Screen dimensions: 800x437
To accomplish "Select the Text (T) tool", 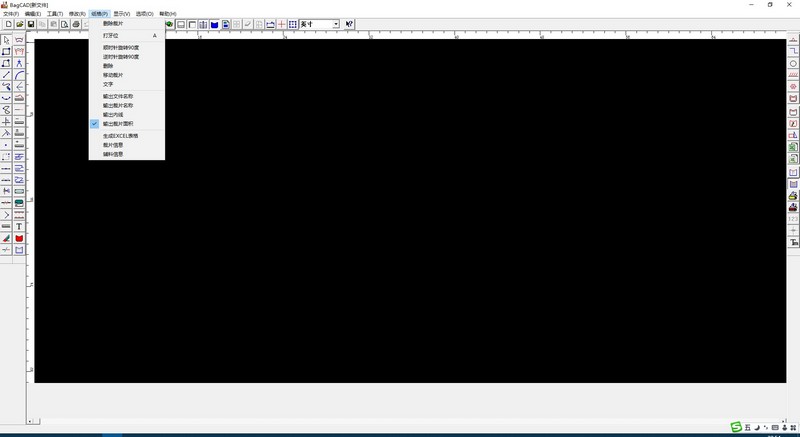I will (x=19, y=227).
